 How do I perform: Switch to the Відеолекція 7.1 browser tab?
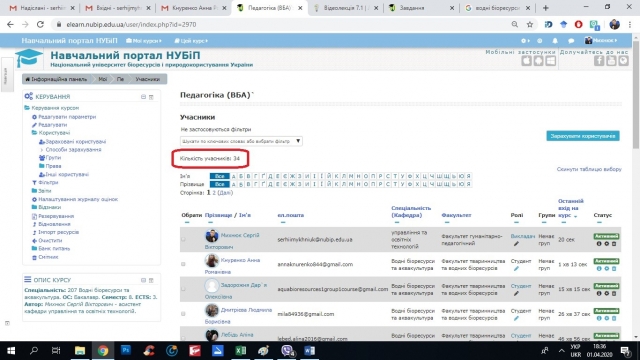point(346,8)
